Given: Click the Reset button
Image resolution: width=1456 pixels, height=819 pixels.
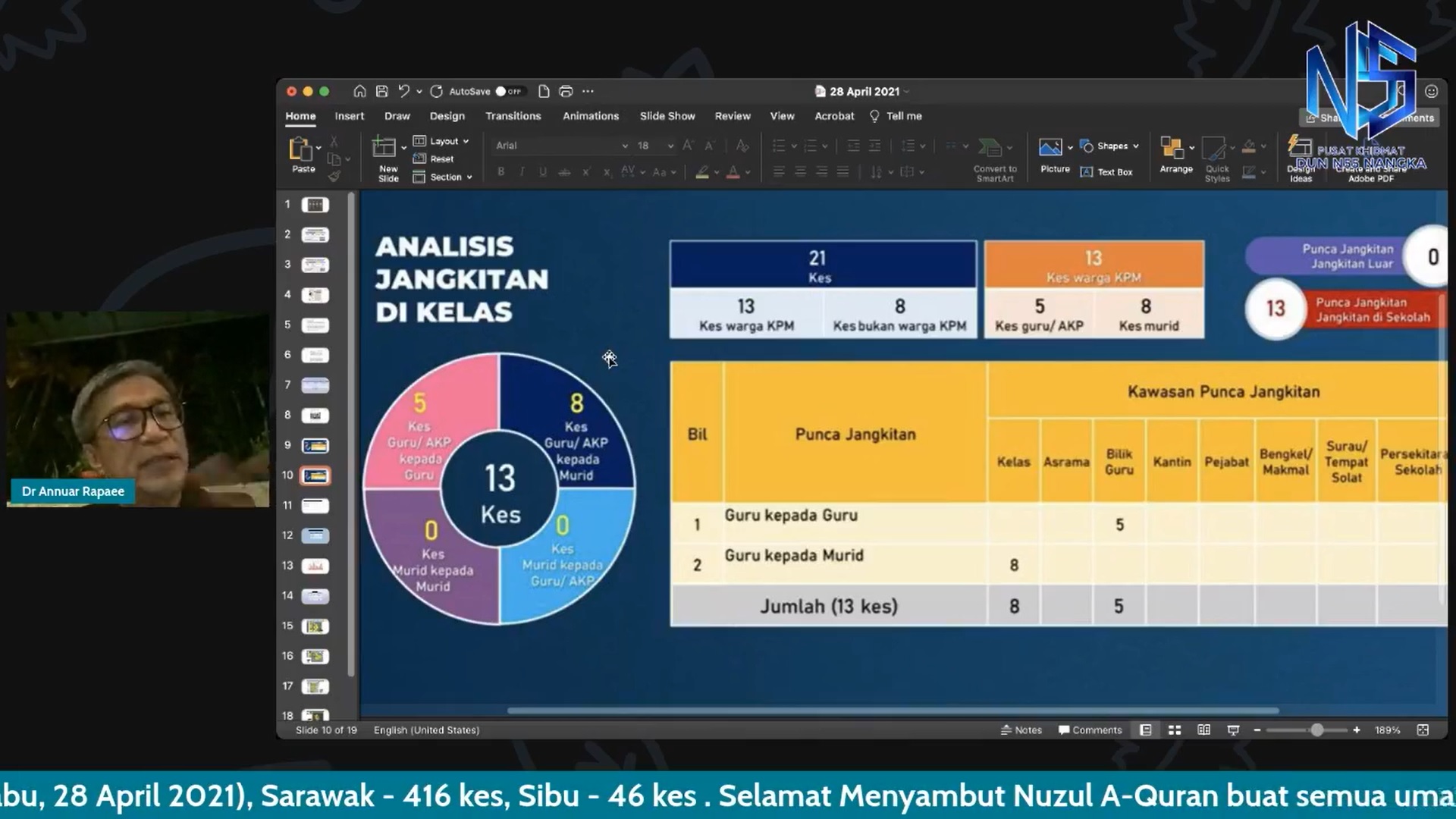Looking at the screenshot, I should pos(434,159).
